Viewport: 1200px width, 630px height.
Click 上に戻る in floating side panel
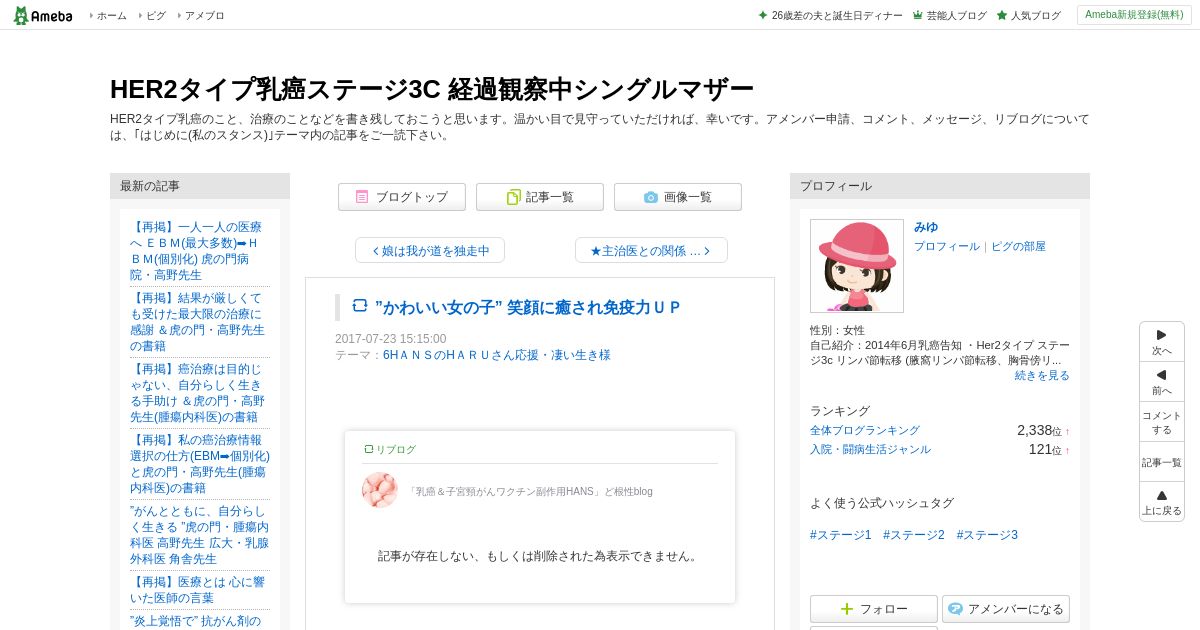(1162, 502)
